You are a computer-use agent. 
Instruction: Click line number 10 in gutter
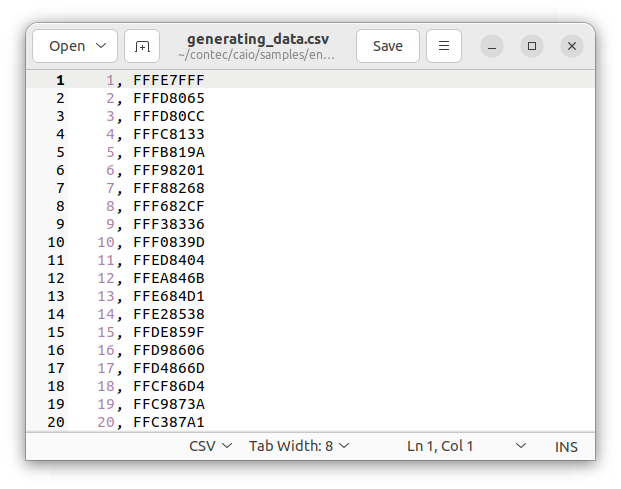click(56, 242)
